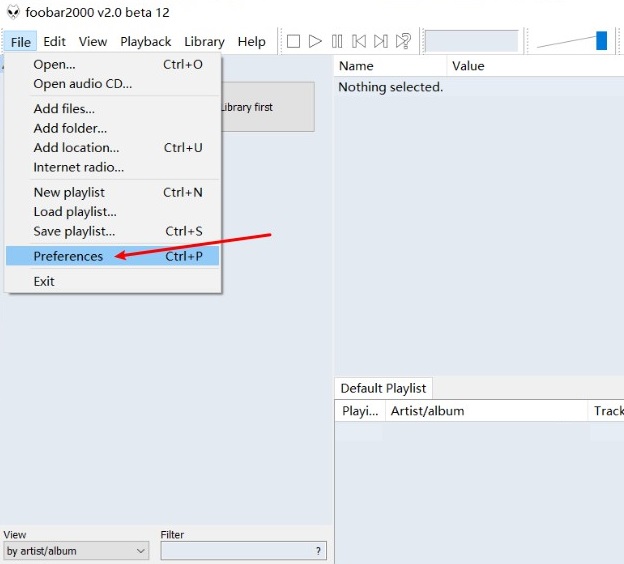Click the Track column header
Image resolution: width=624 pixels, height=564 pixels.
click(x=606, y=411)
